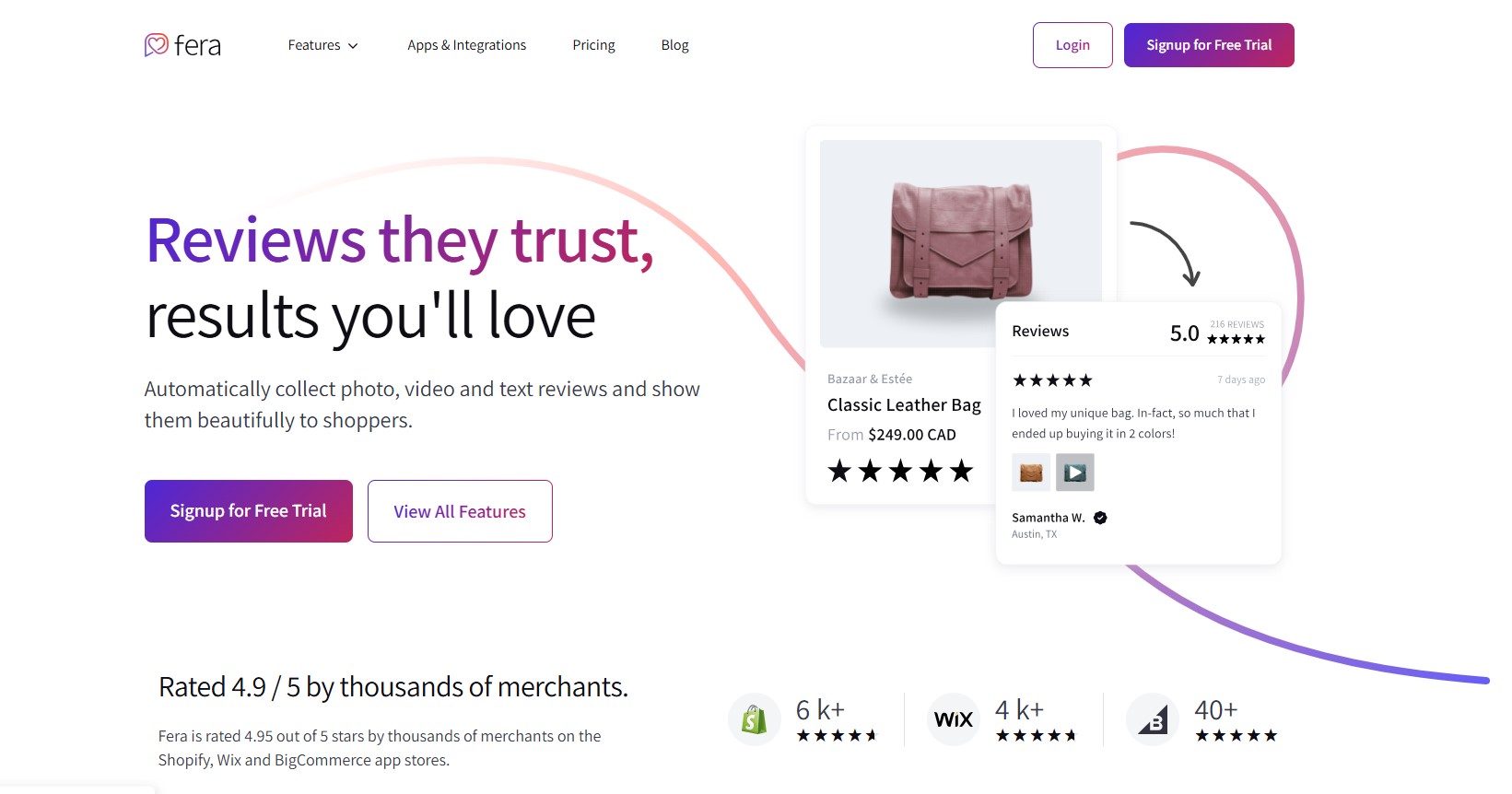
Task: Click the 5.0 rating stars in Reviews
Action: point(1237,339)
